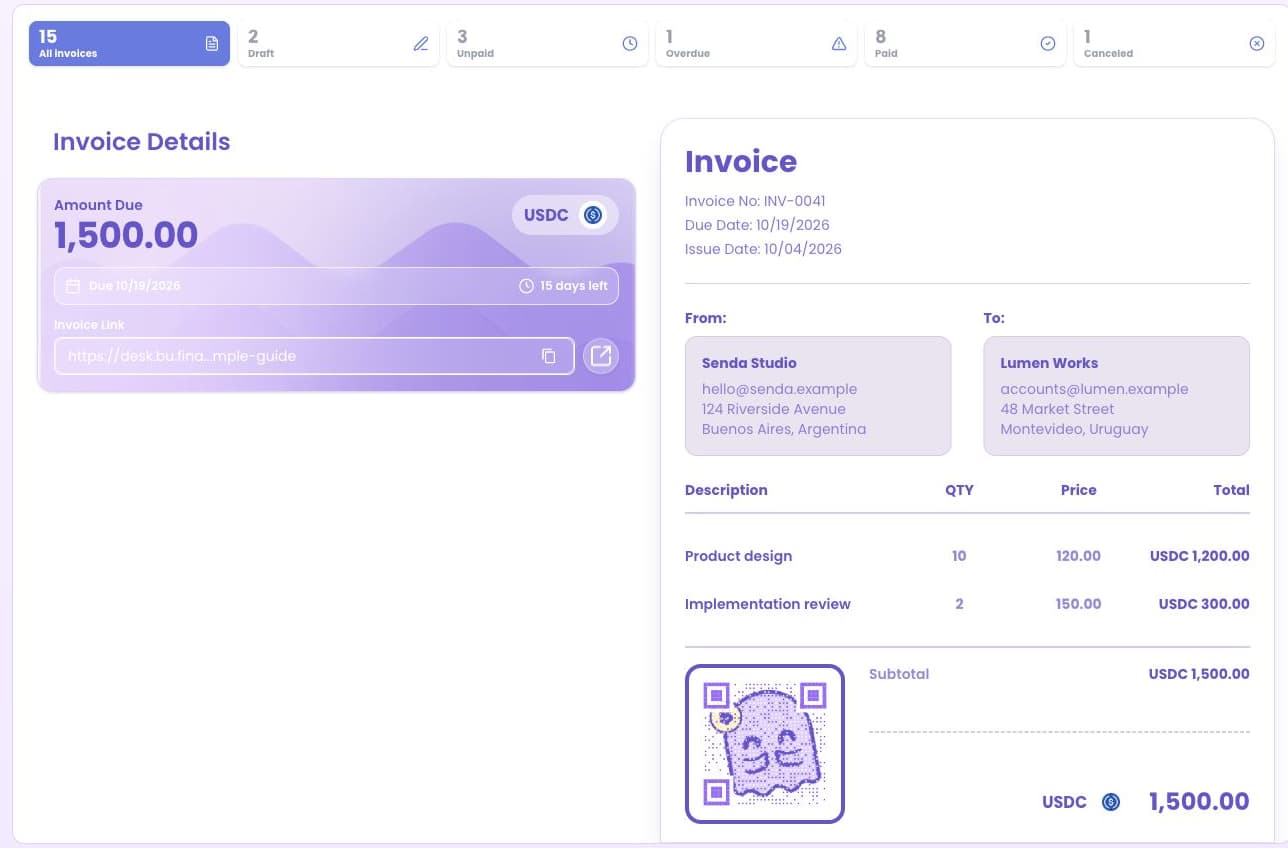Click the pencil icon on Draft tab
1288x848 pixels.
[x=421, y=44]
